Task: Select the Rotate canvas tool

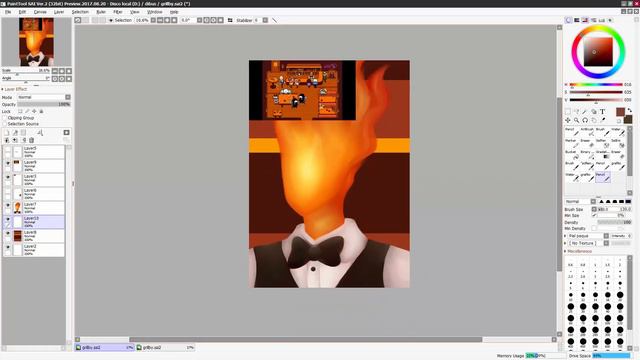Action: click(585, 120)
